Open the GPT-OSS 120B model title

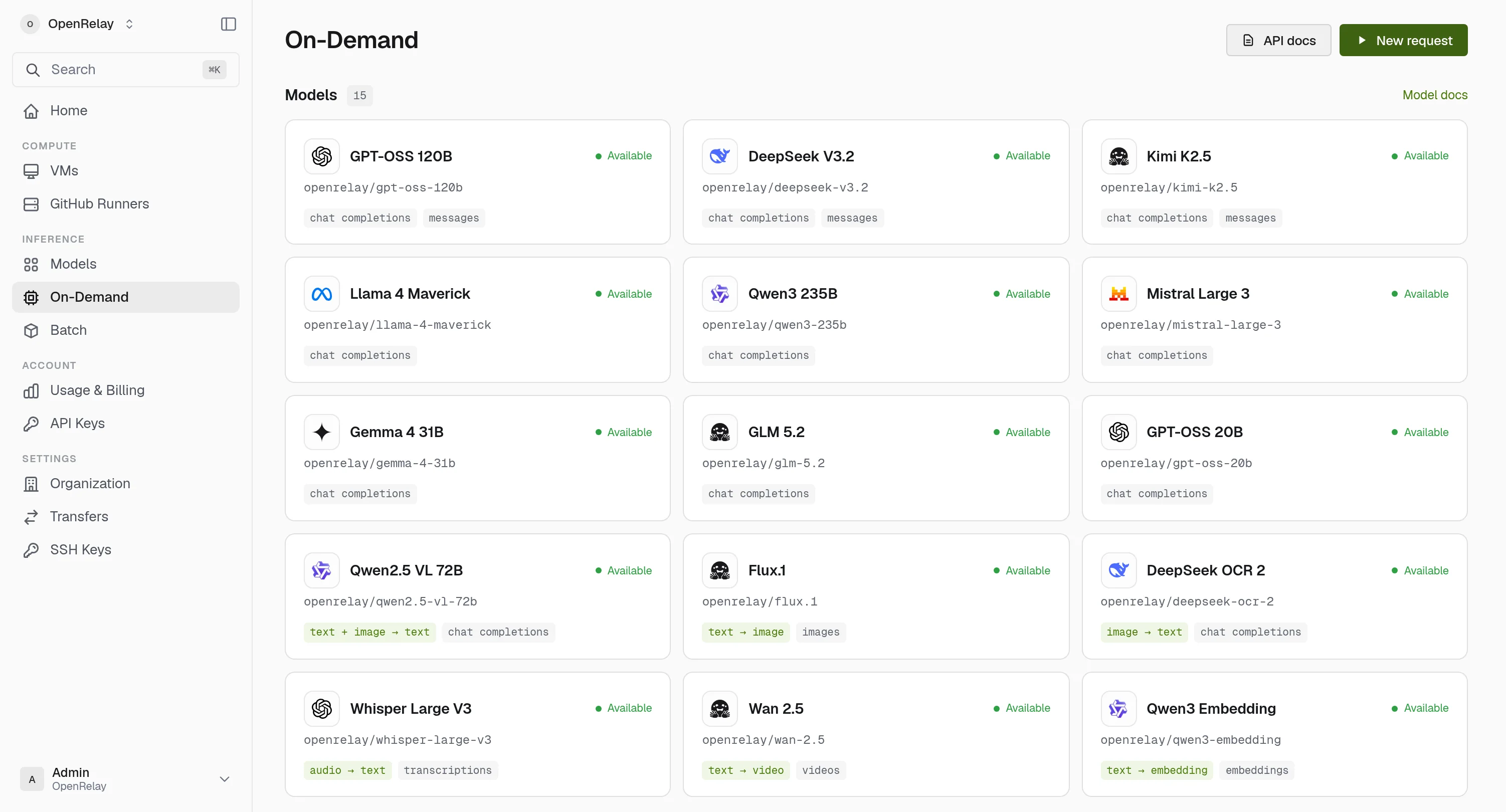click(401, 156)
